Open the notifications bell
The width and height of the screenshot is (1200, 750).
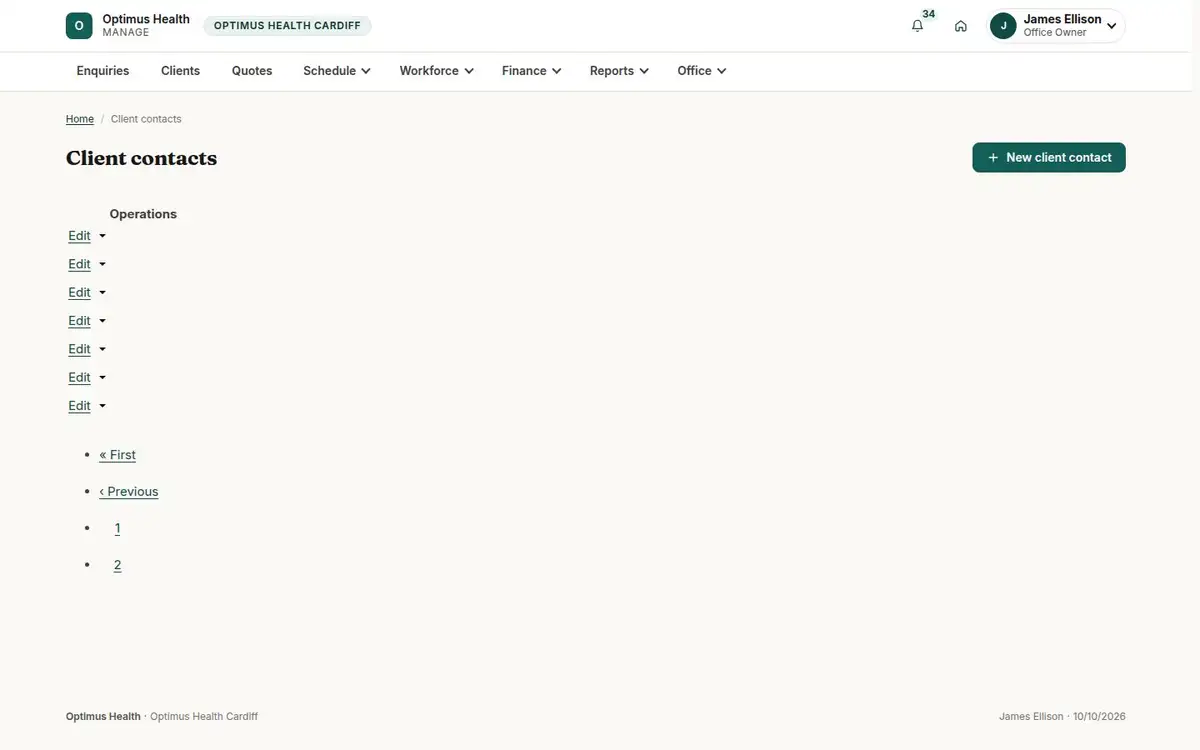tap(917, 26)
